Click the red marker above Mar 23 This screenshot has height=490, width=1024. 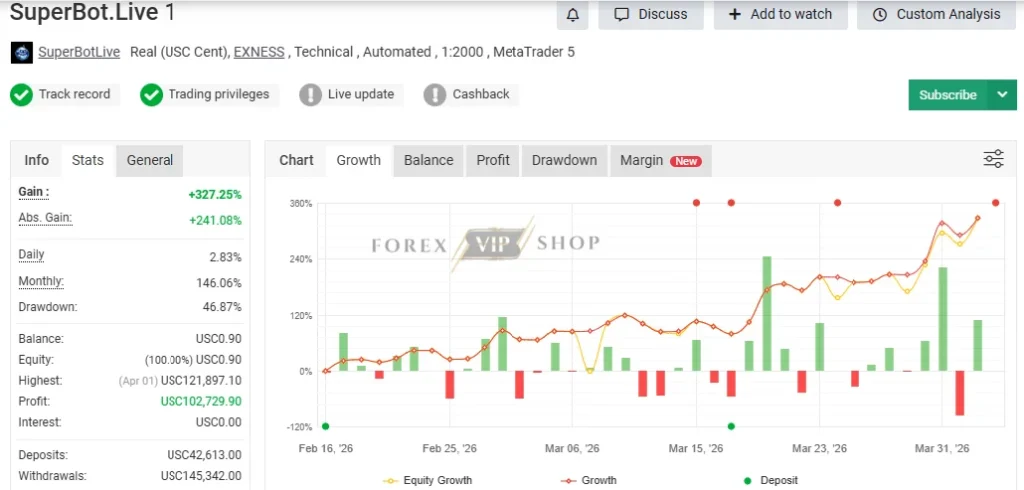point(837,203)
